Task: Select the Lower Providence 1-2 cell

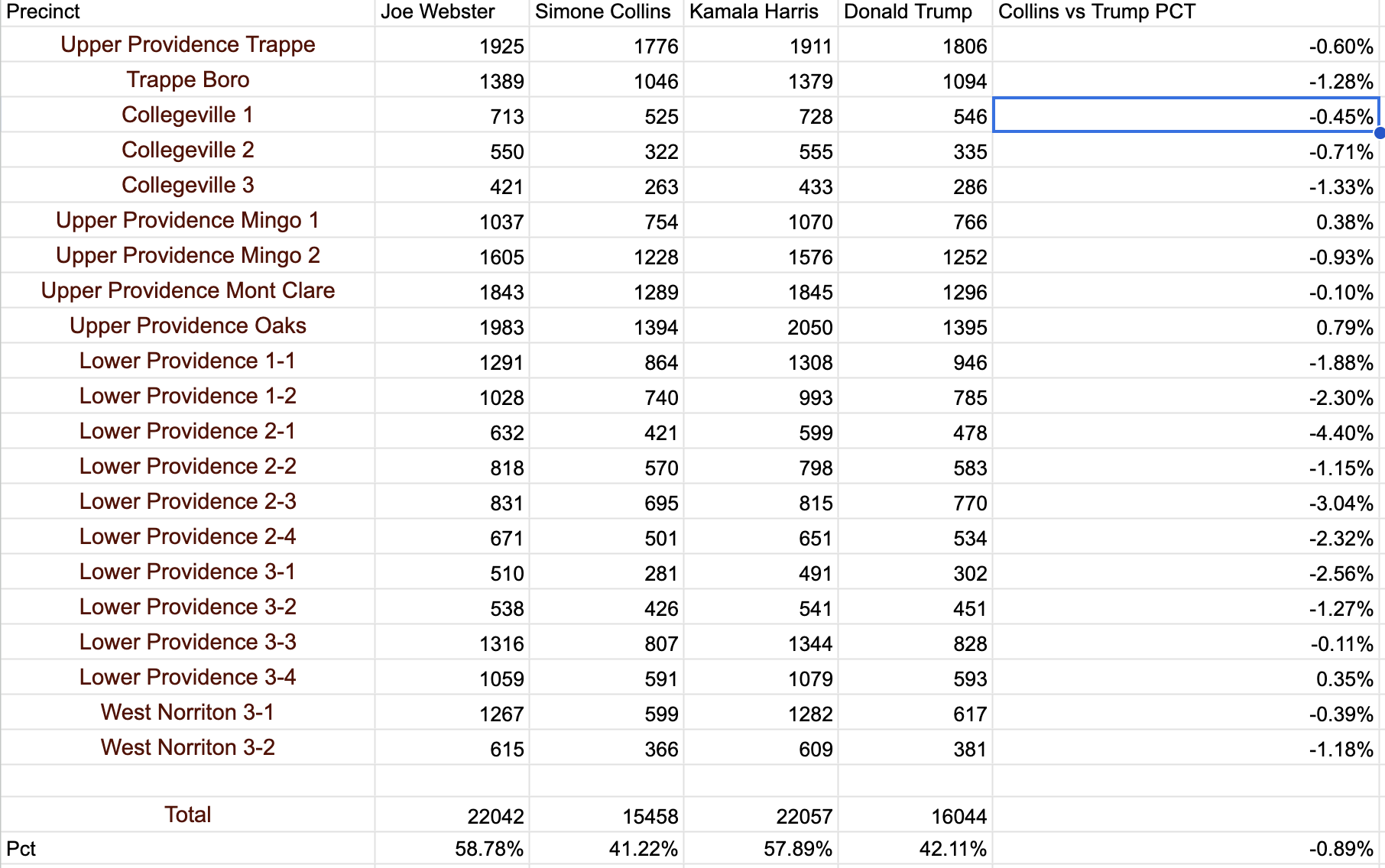Action: coord(188,396)
